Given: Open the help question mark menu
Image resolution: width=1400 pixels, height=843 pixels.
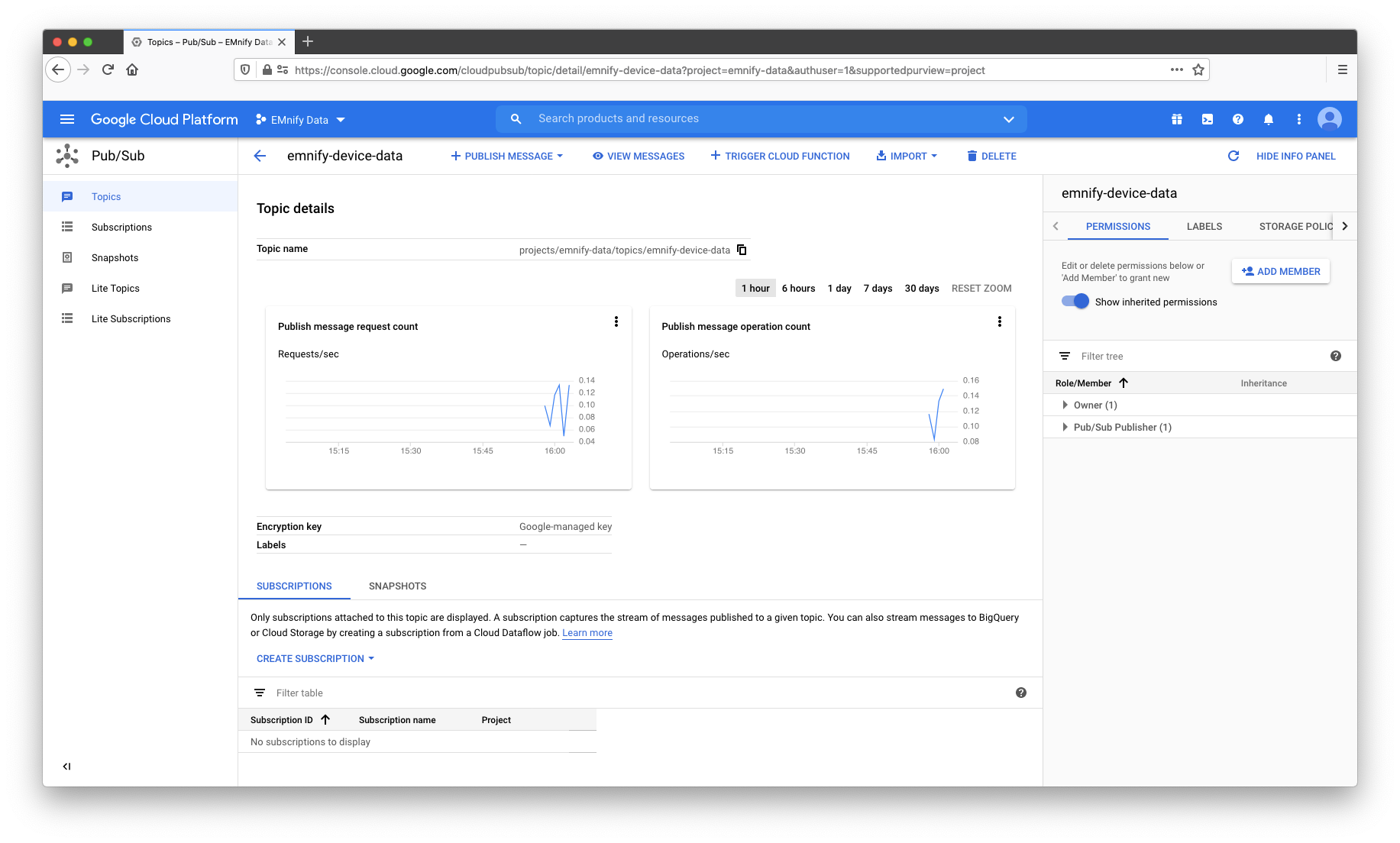Looking at the screenshot, I should [1238, 119].
